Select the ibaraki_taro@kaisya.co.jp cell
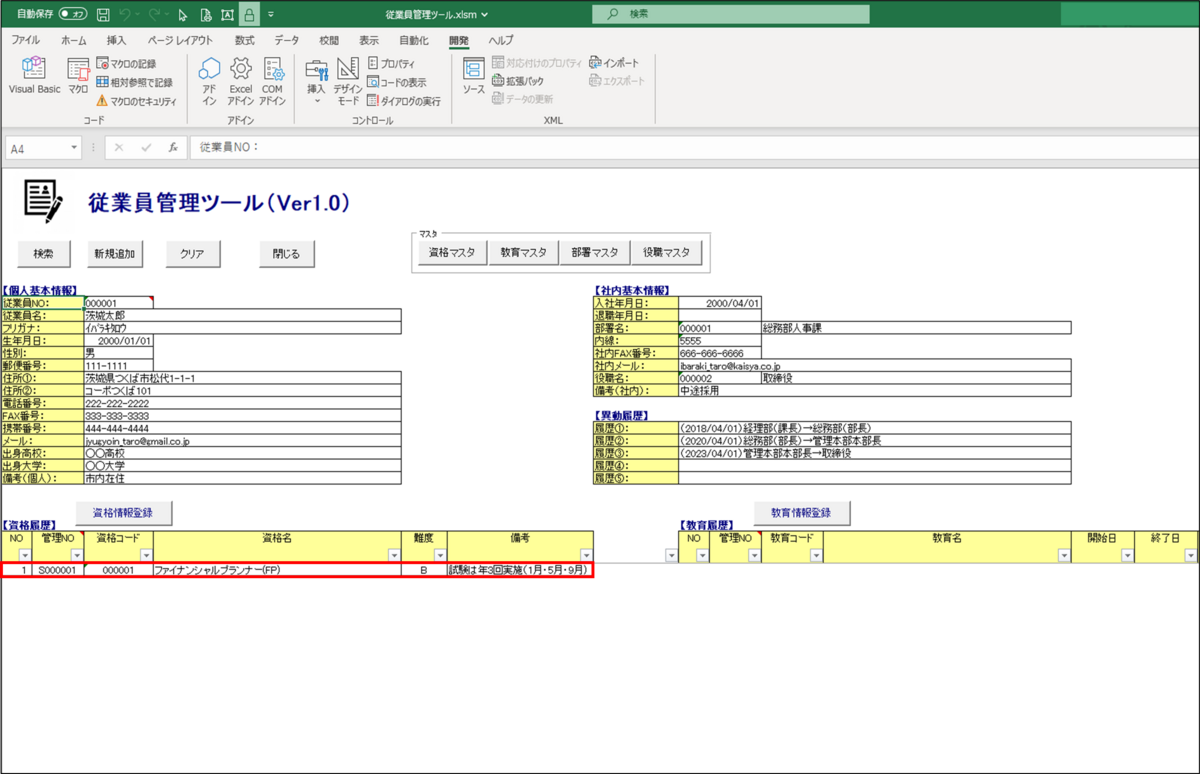The image size is (1200, 774). click(x=874, y=367)
